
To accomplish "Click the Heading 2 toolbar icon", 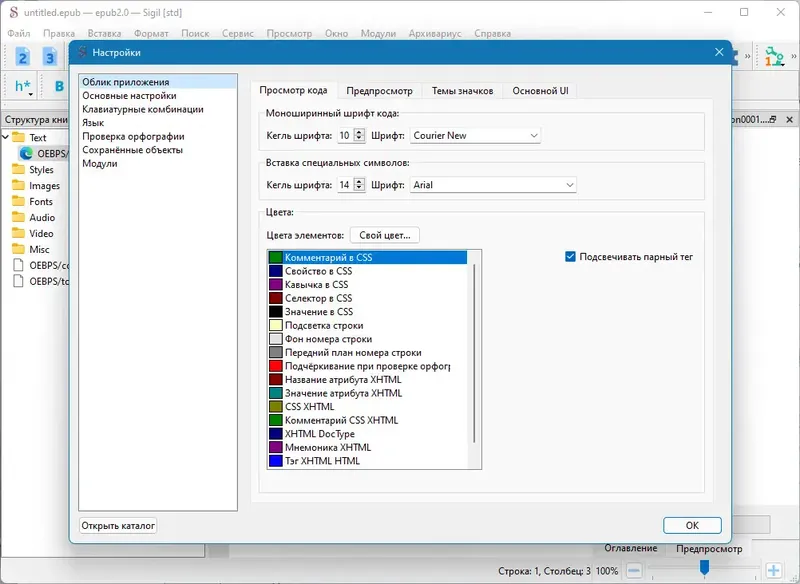I will pos(22,57).
